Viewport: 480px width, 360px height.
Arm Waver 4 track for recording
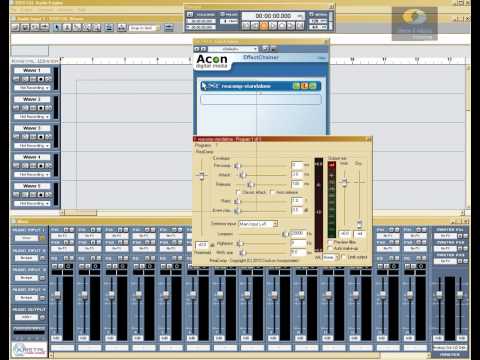coord(41,166)
